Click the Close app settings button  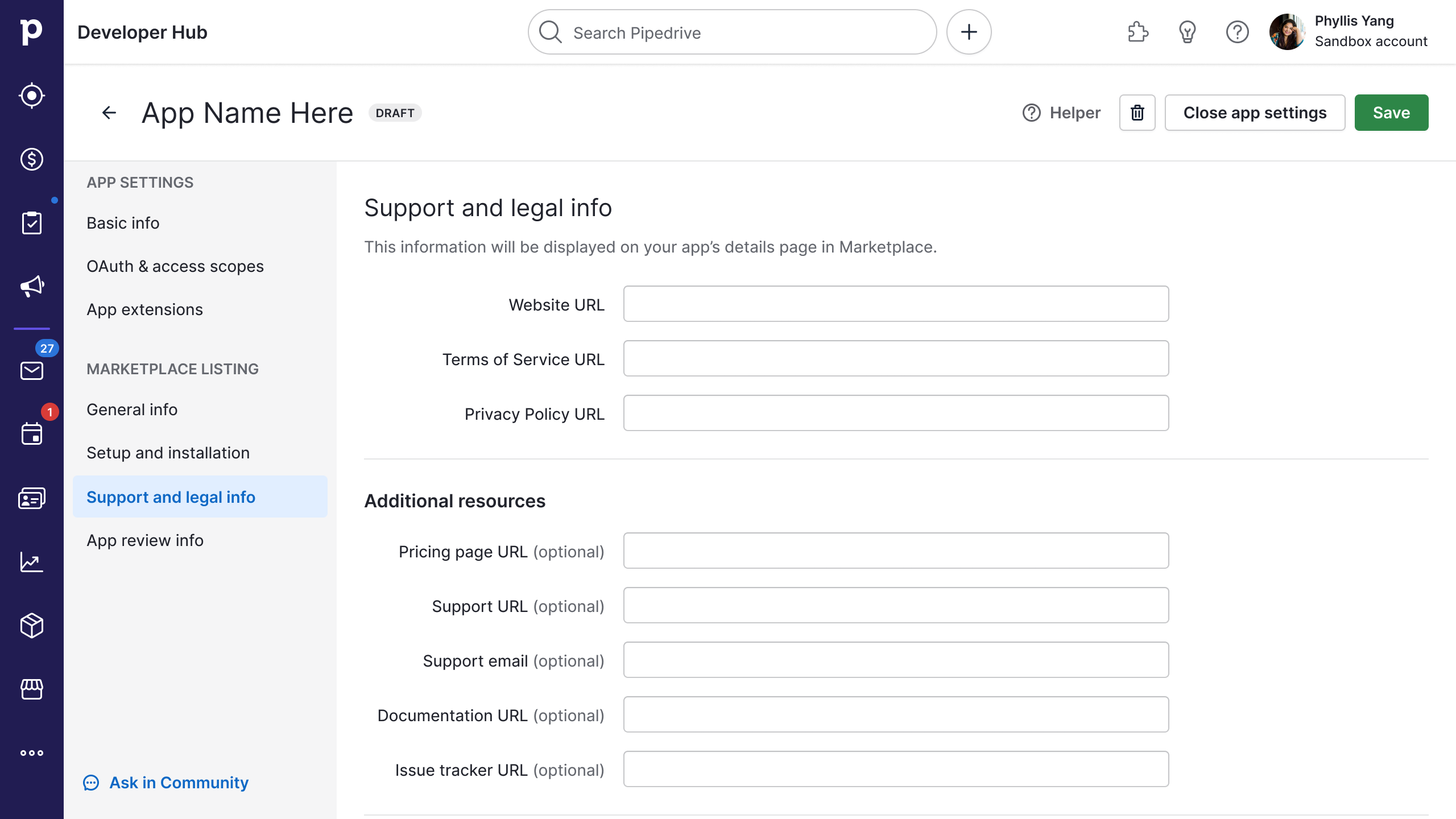click(1254, 112)
